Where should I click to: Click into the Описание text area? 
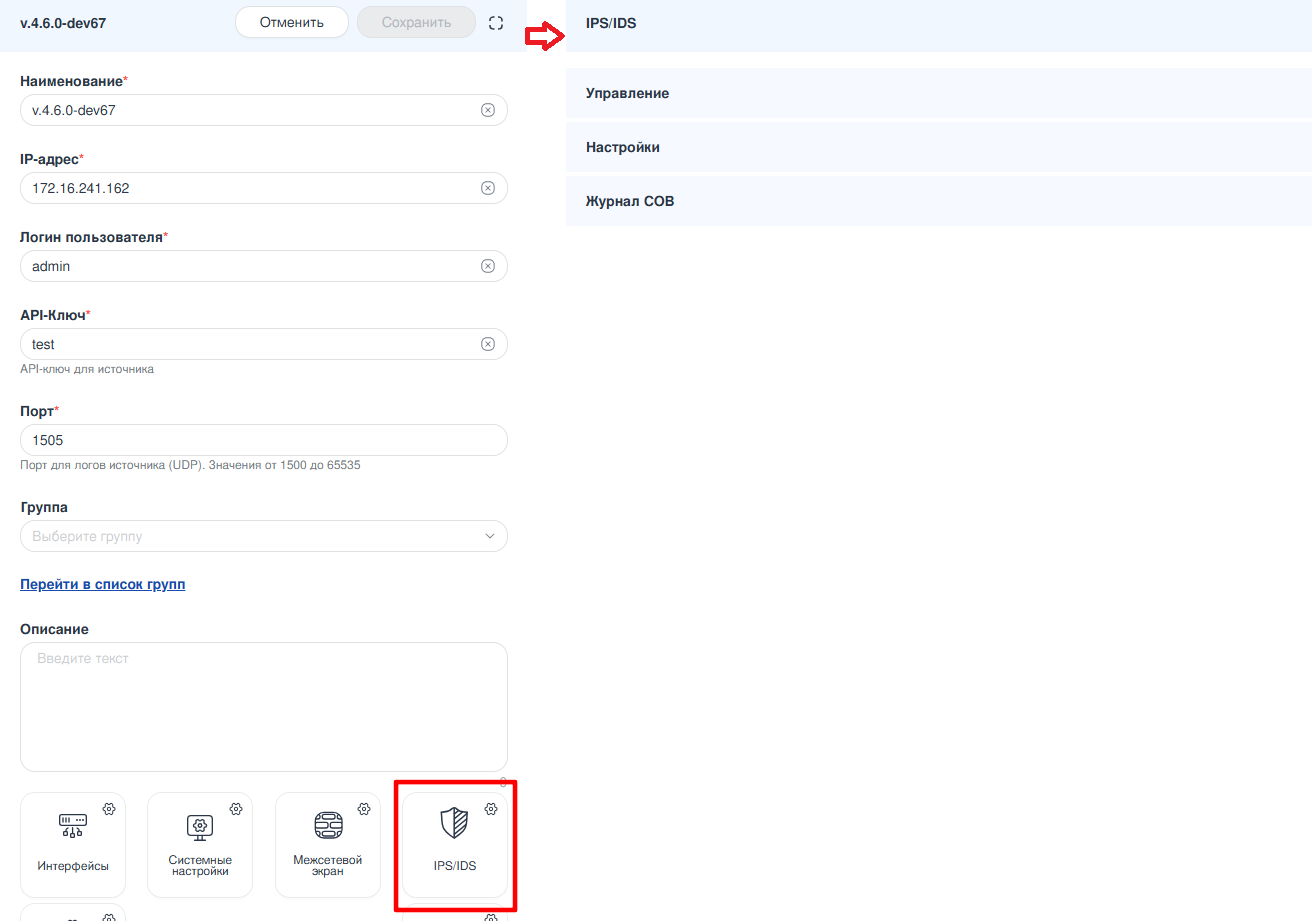[264, 707]
